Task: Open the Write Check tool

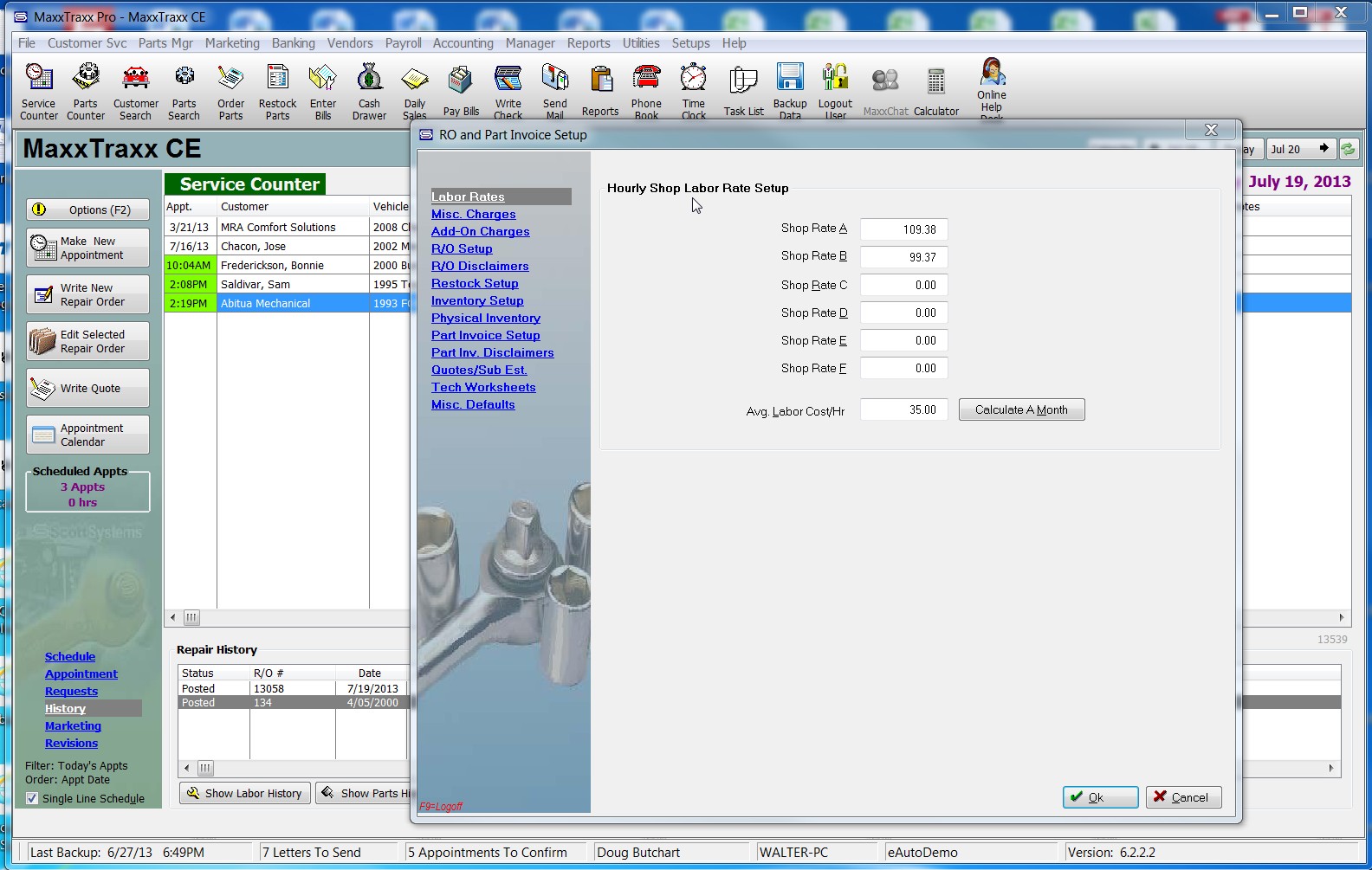Action: (x=508, y=91)
